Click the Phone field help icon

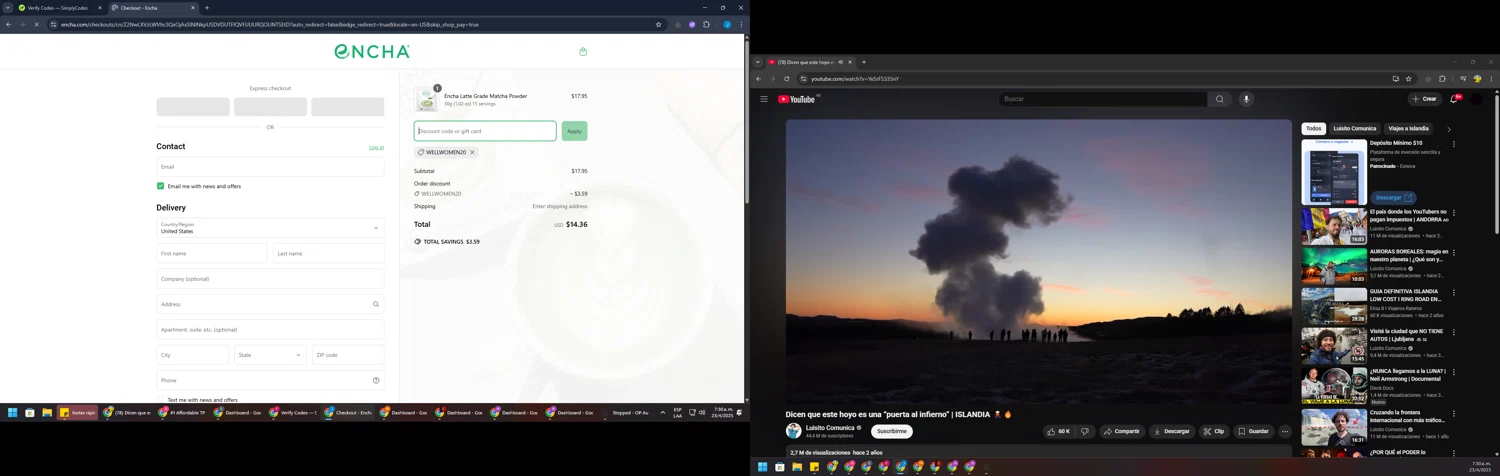[x=376, y=380]
